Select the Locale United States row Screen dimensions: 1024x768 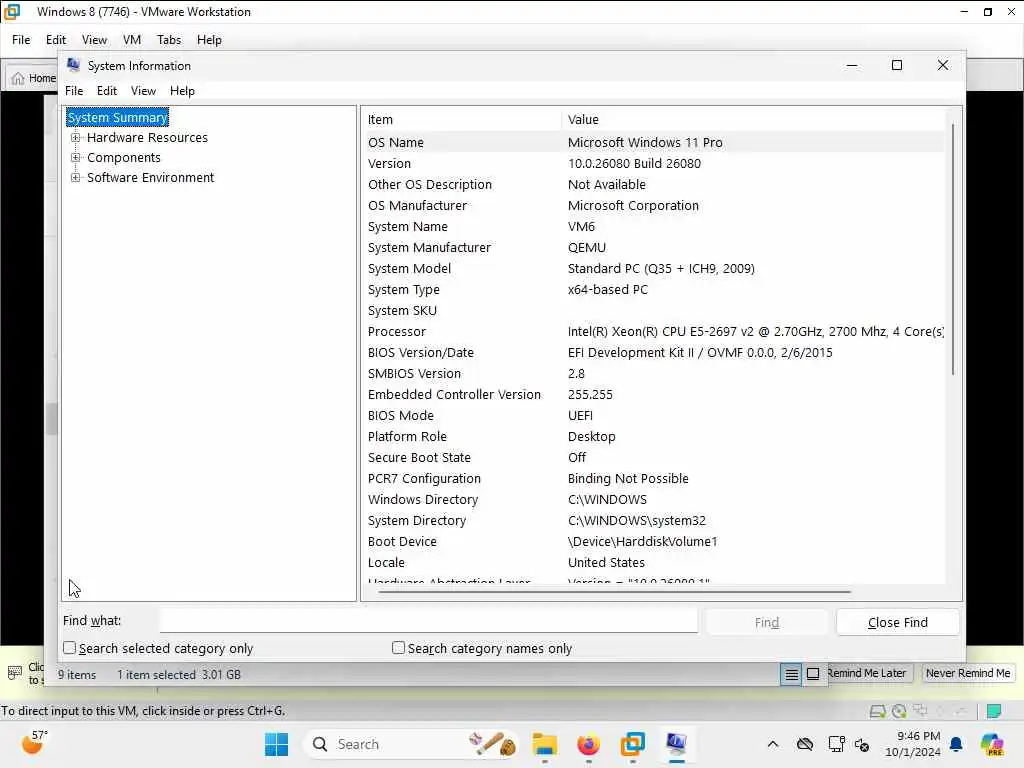pyautogui.click(x=653, y=562)
